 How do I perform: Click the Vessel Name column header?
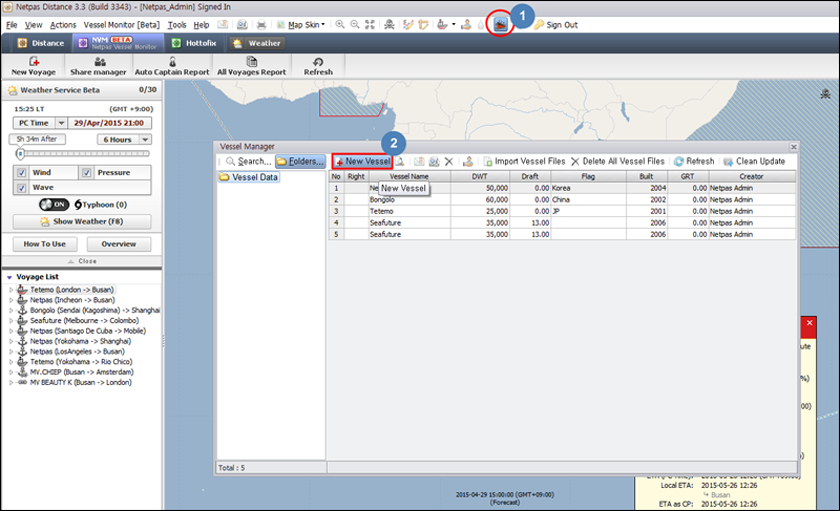(409, 176)
